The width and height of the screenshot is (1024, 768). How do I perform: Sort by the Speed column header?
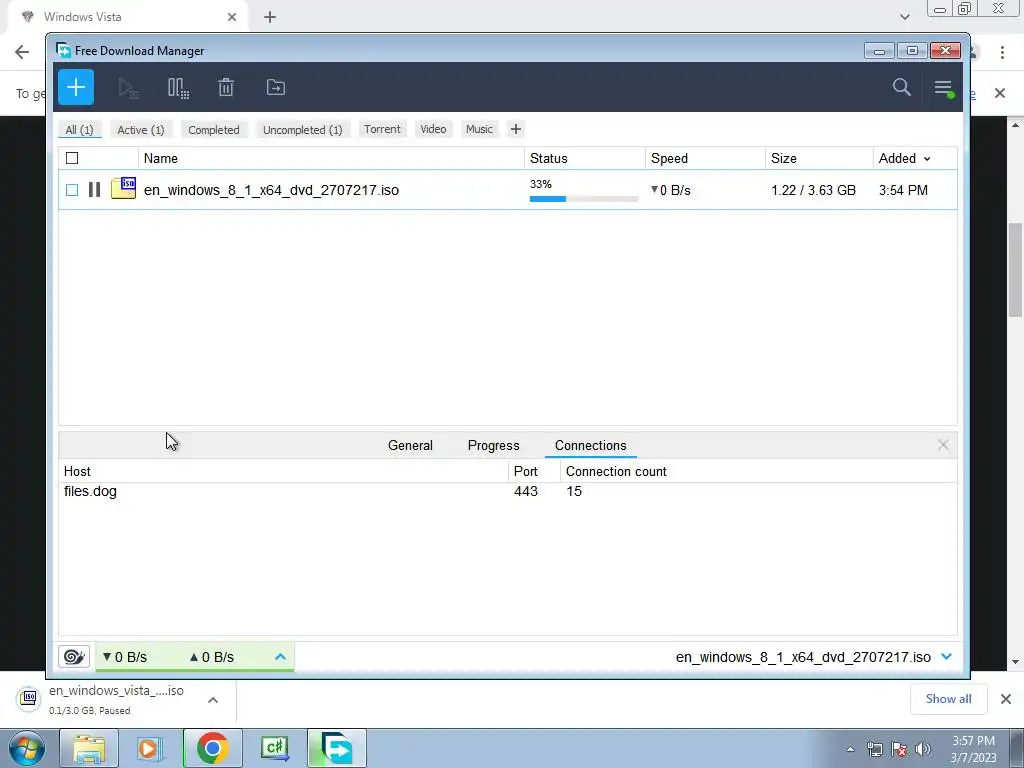pyautogui.click(x=705, y=159)
